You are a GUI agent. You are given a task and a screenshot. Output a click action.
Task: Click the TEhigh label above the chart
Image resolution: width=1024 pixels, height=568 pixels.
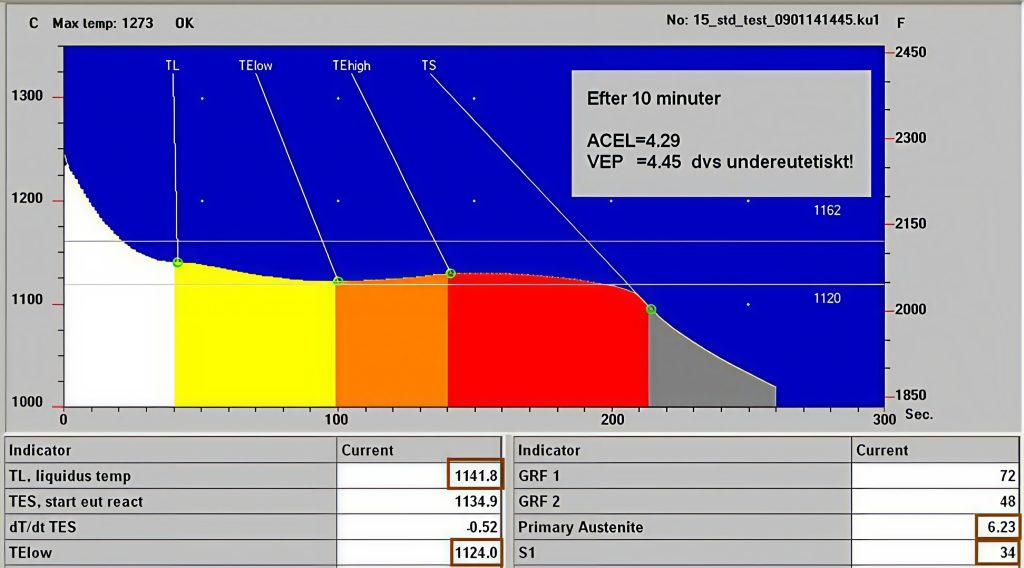[351, 66]
